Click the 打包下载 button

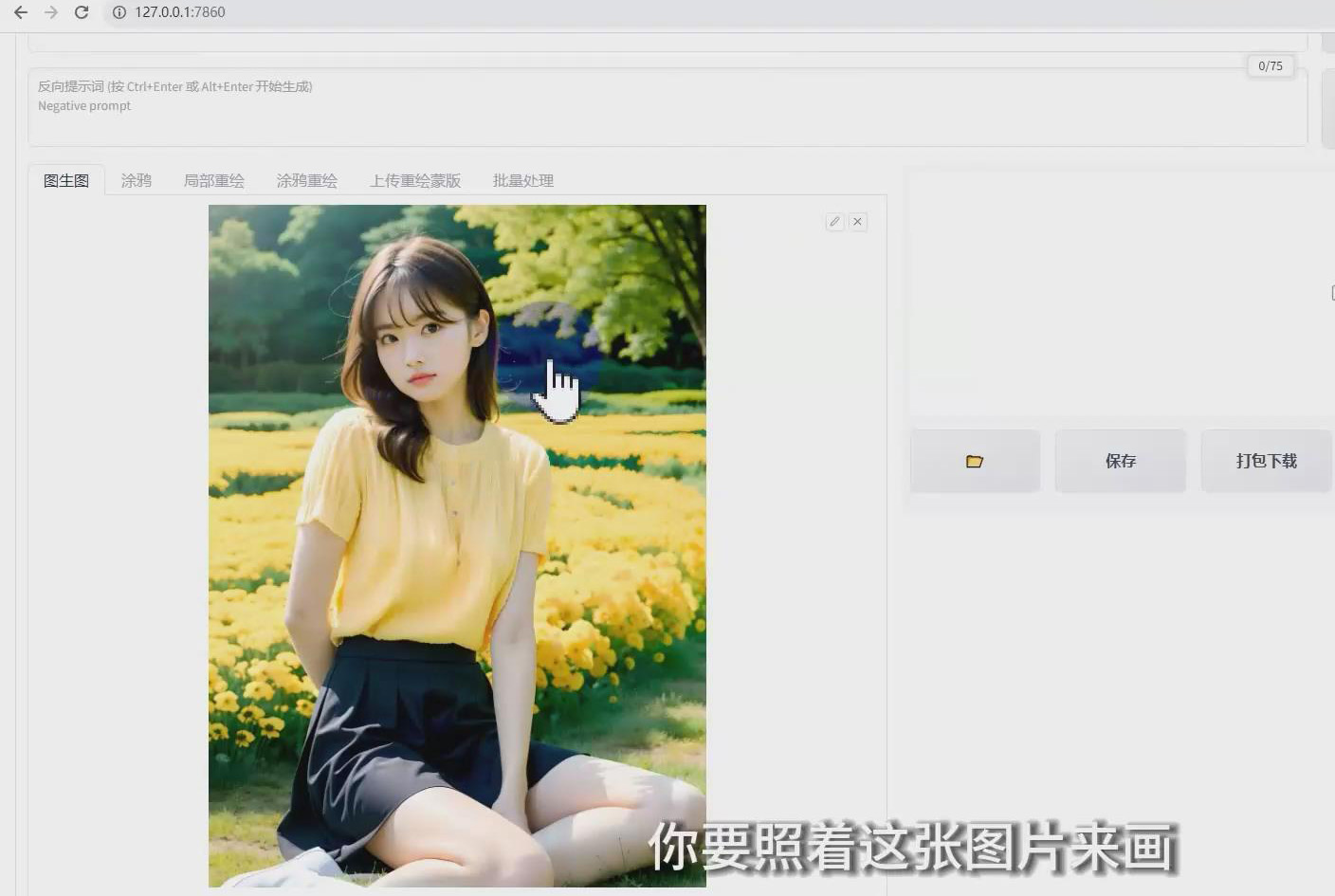(1266, 461)
